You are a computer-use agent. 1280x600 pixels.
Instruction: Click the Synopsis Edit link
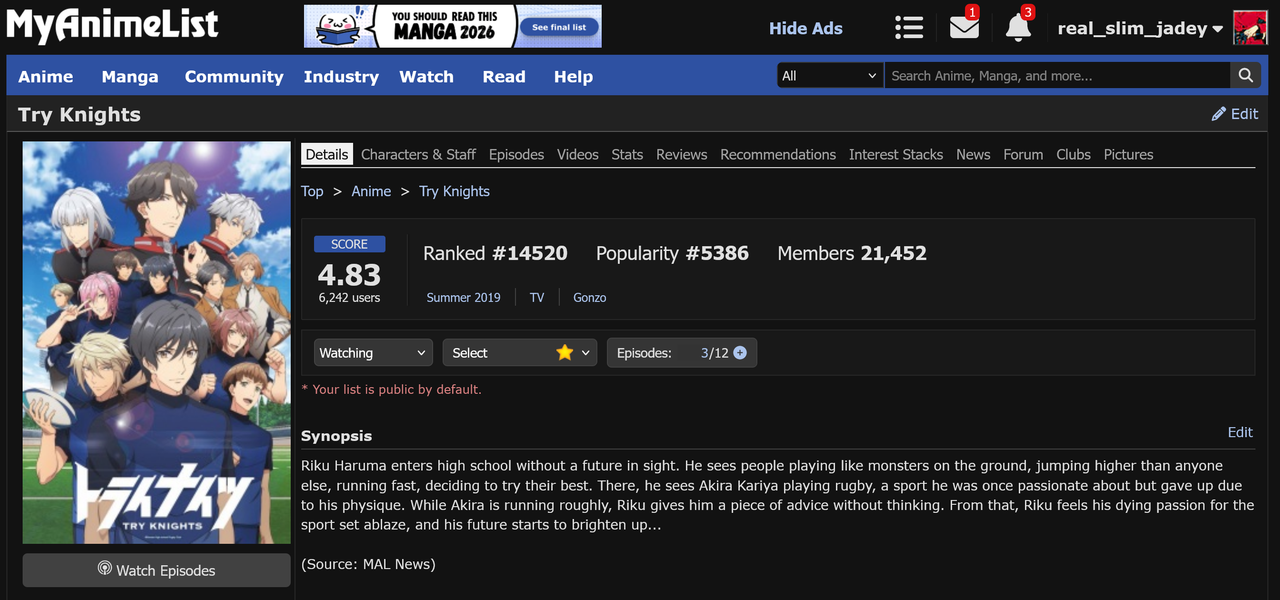pos(1240,432)
